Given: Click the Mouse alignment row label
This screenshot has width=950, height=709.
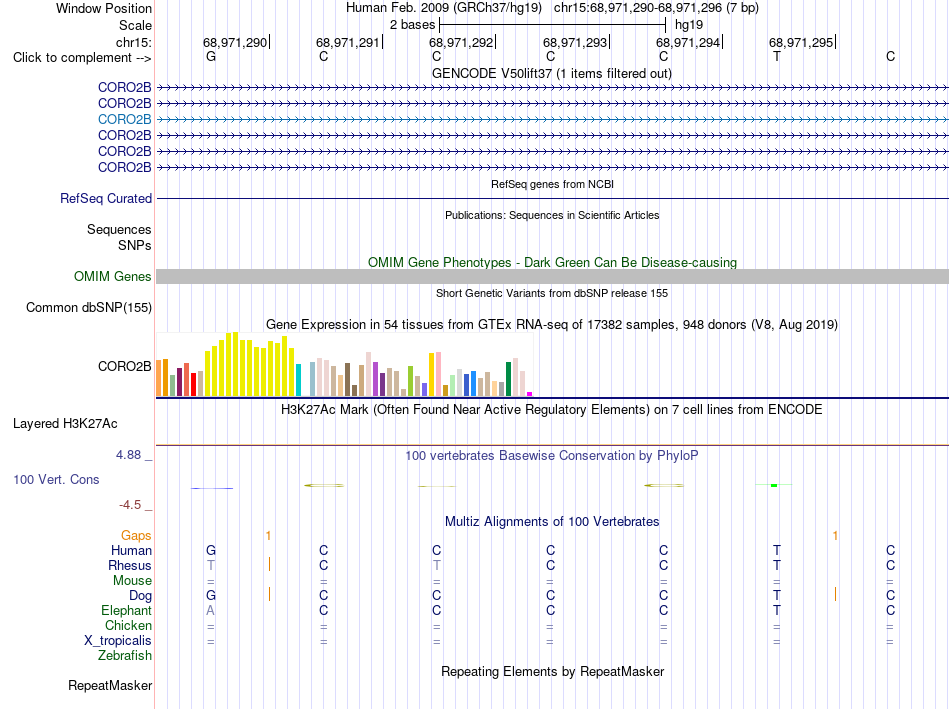Looking at the screenshot, I should coord(132,581).
